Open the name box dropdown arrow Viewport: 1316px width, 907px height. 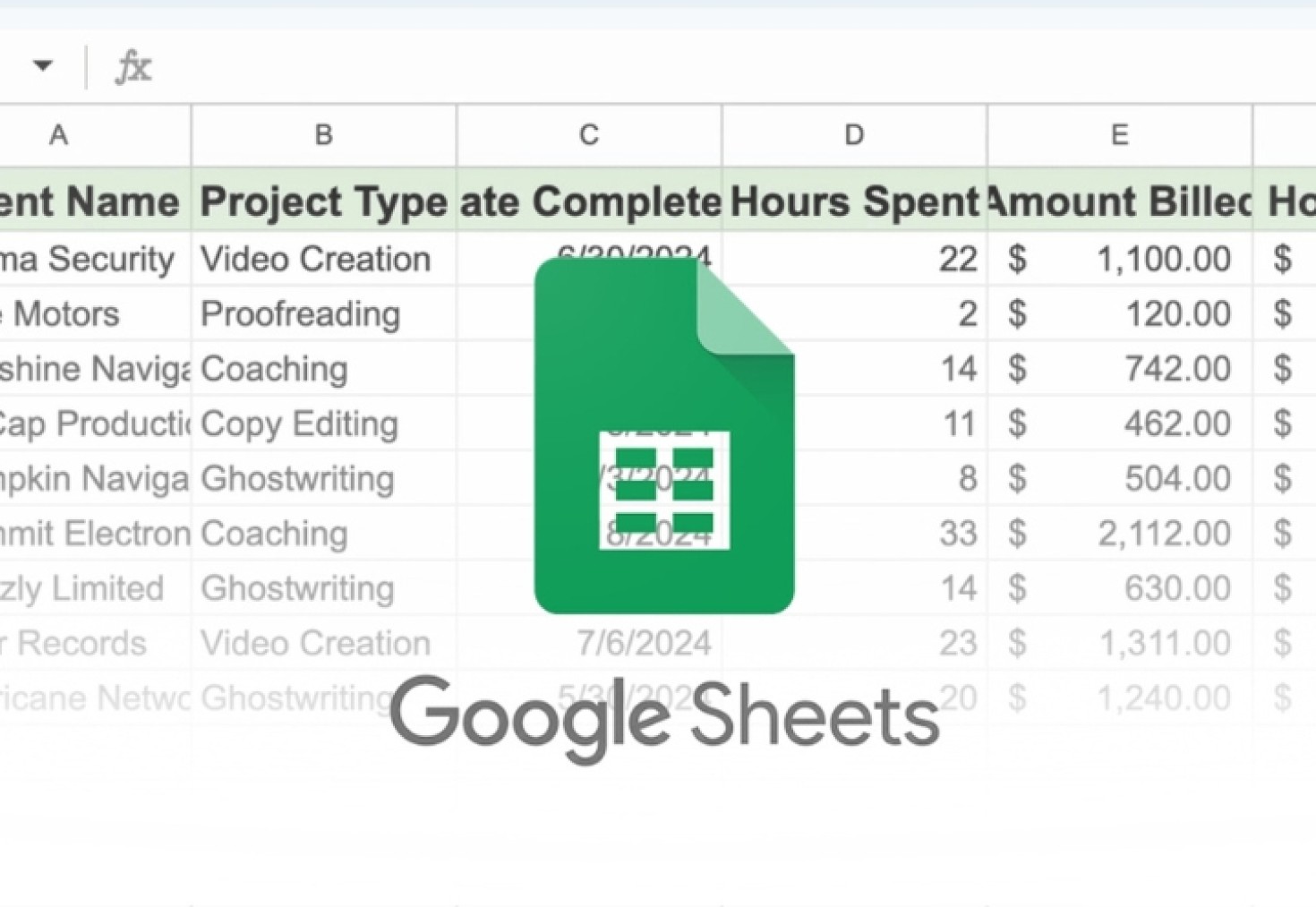point(42,65)
